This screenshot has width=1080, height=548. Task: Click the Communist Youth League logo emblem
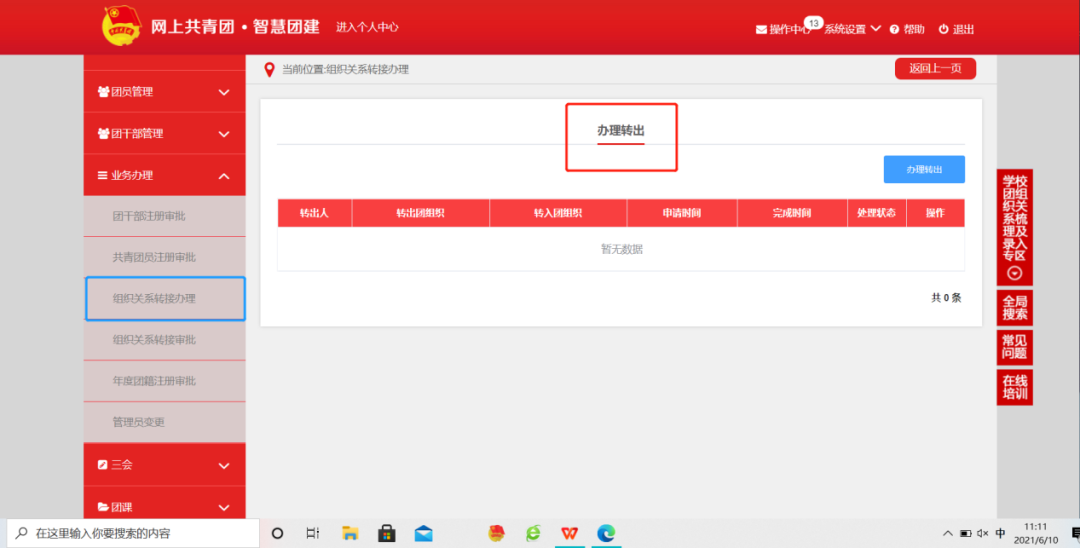coord(122,26)
